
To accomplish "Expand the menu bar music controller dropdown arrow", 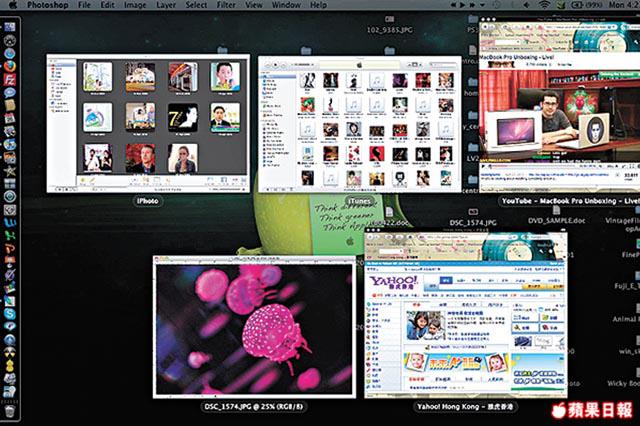I will point(483,5).
